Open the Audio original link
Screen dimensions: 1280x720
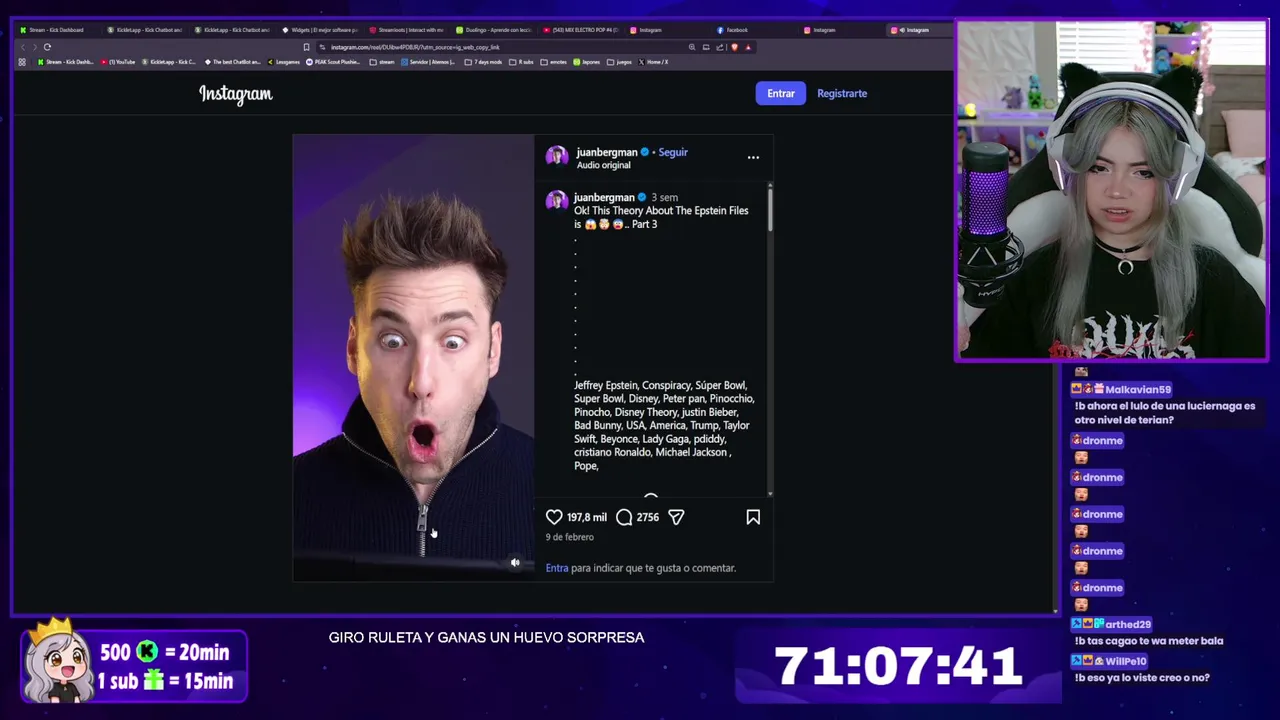tap(604, 165)
